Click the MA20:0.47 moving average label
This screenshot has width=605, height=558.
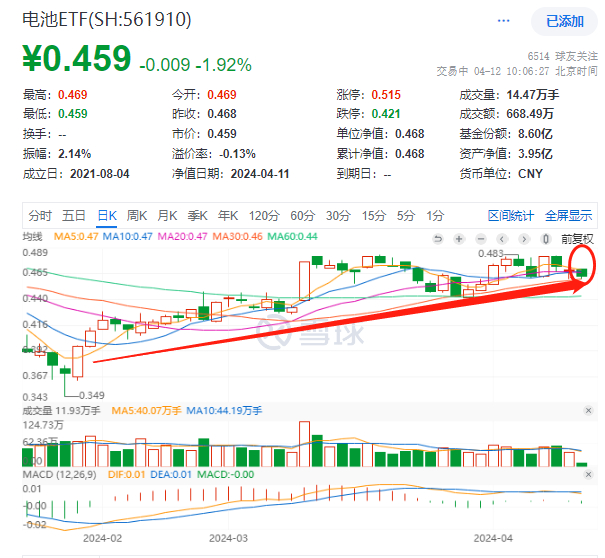182,236
